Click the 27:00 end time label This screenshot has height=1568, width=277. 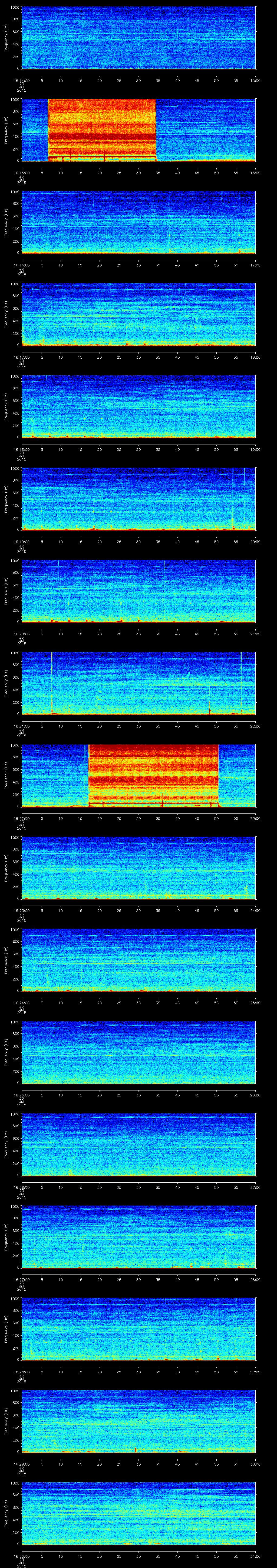click(x=255, y=1187)
